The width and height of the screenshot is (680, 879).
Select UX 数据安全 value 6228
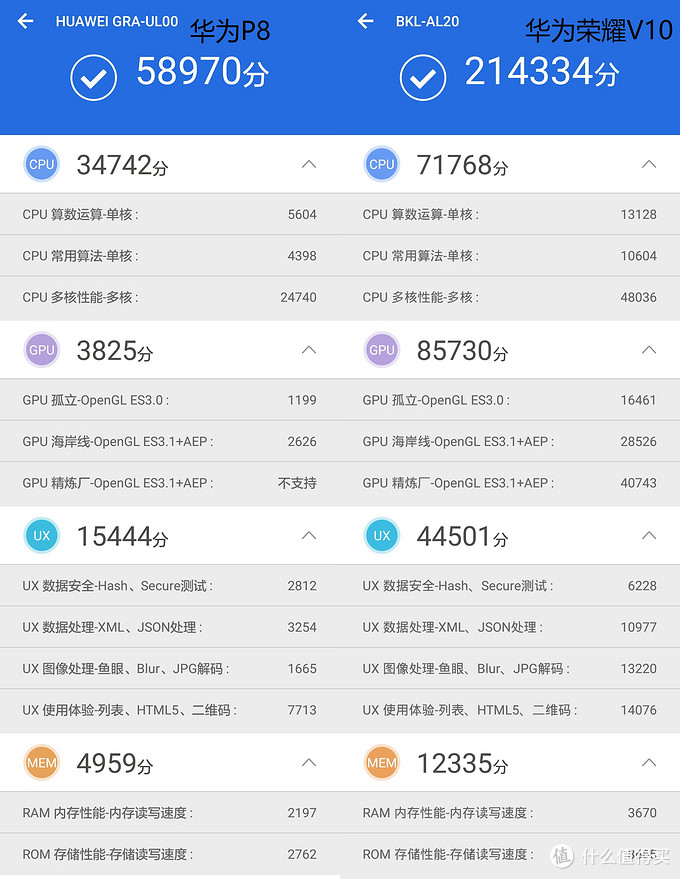point(642,585)
